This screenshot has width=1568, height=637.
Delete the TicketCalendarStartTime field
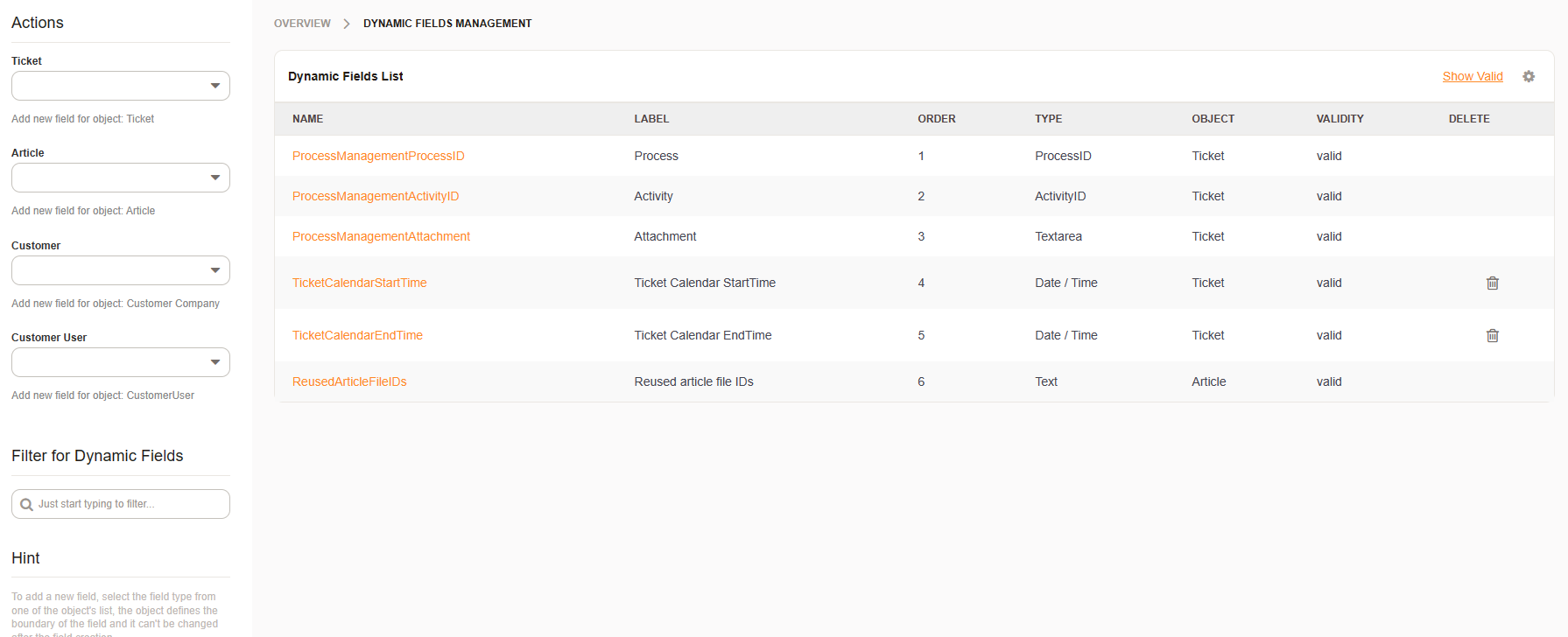click(1492, 283)
